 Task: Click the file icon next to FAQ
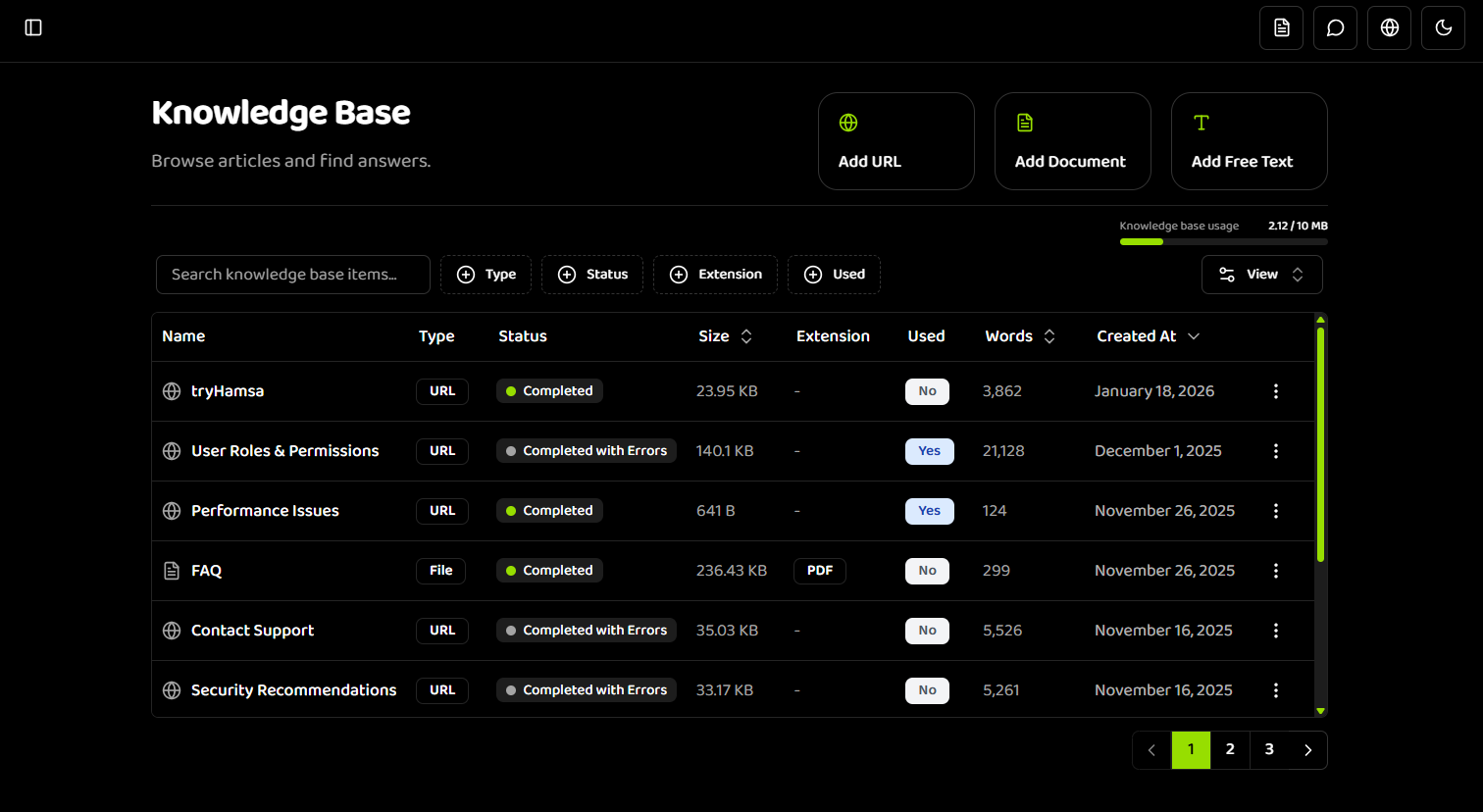[170, 570]
